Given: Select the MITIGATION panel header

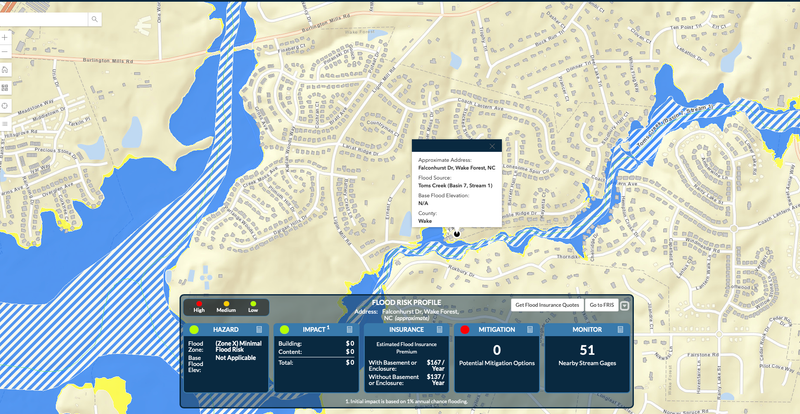Looking at the screenshot, I should tap(497, 330).
